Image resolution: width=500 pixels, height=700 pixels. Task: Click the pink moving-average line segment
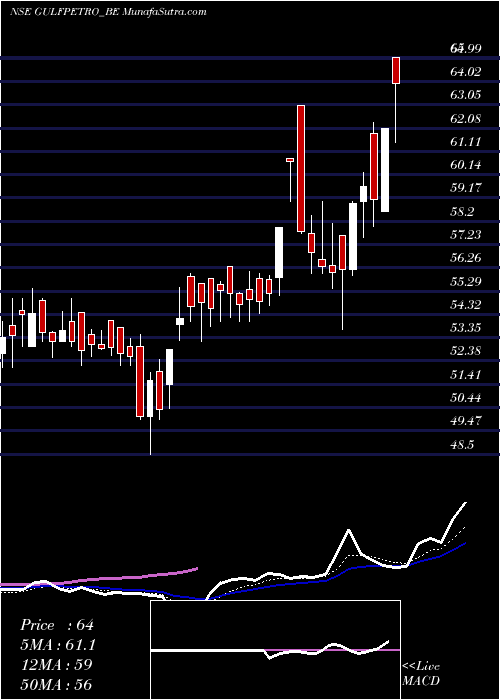pyautogui.click(x=99, y=578)
